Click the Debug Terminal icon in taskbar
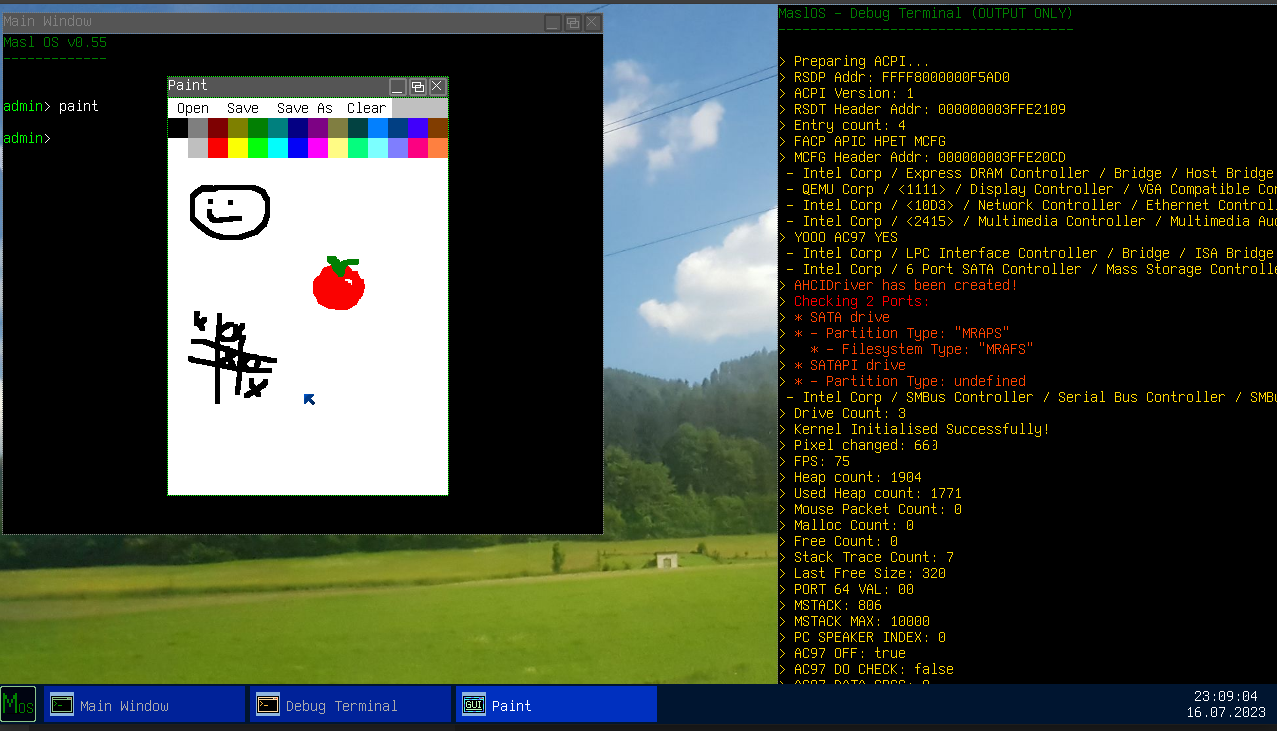 (268, 704)
